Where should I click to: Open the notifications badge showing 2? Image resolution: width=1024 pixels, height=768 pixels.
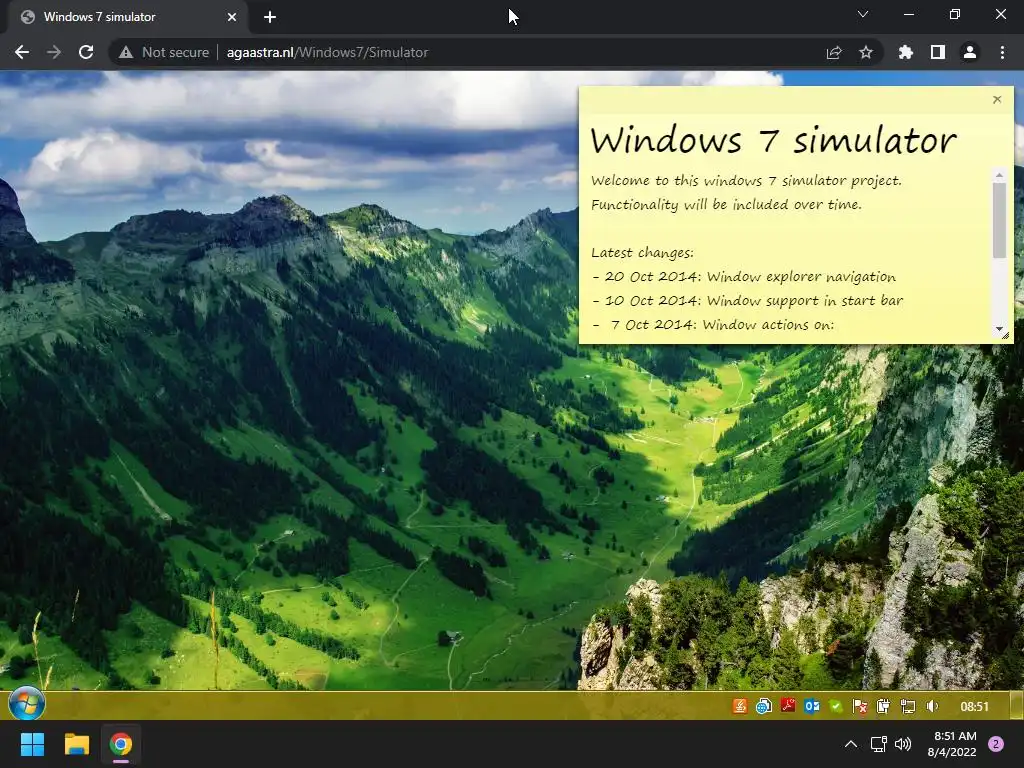tap(996, 744)
